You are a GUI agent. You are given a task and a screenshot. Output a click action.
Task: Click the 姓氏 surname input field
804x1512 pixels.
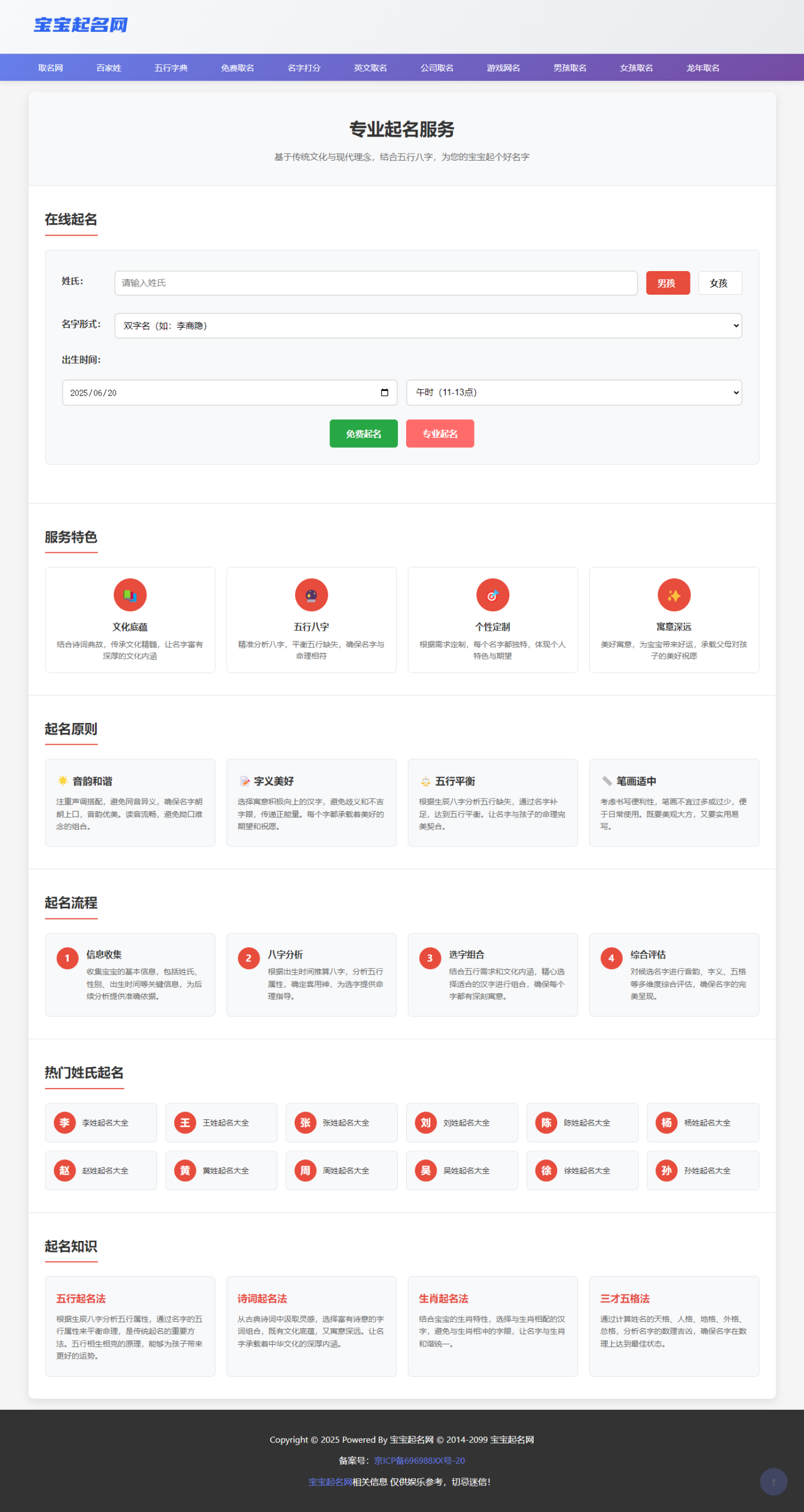375,283
